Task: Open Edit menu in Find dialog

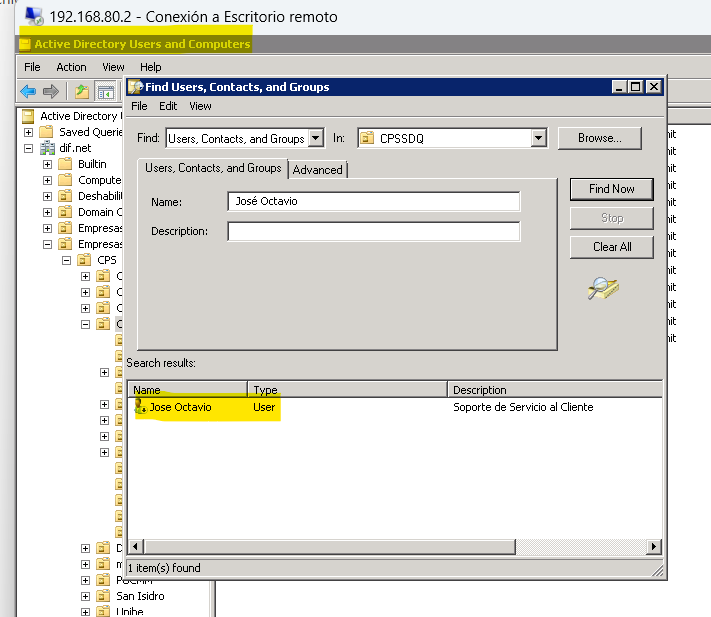Action: pos(168,106)
